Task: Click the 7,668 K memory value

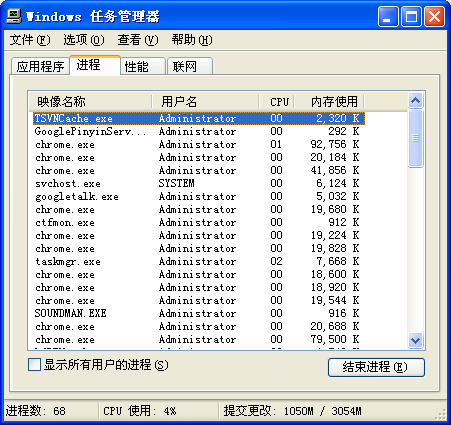Action: tap(338, 261)
